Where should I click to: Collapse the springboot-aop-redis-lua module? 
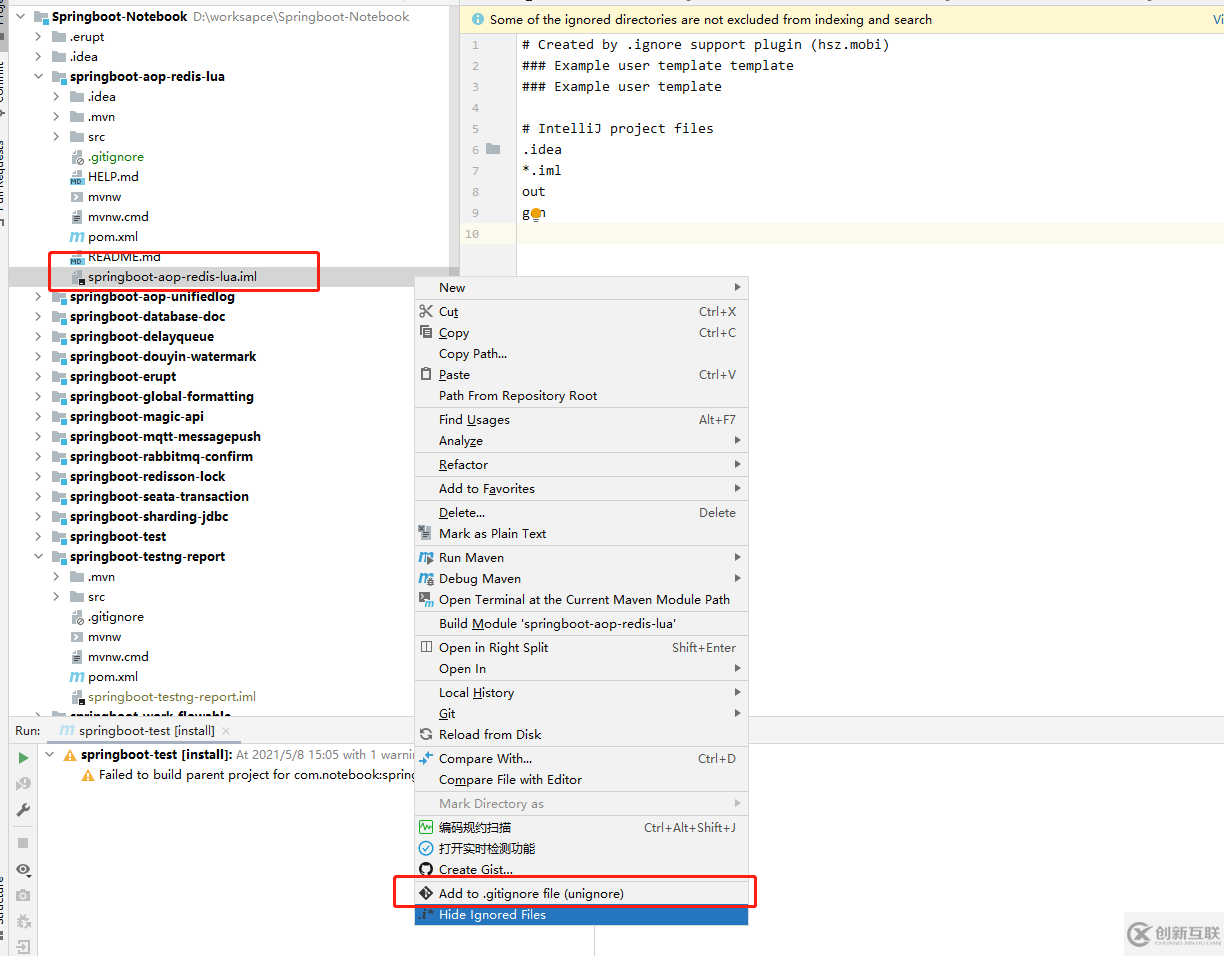coord(38,77)
